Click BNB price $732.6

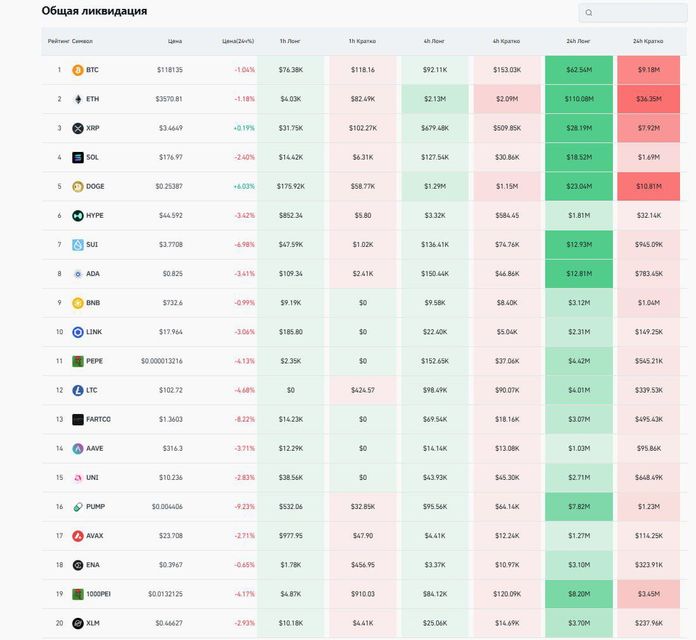tap(172, 303)
